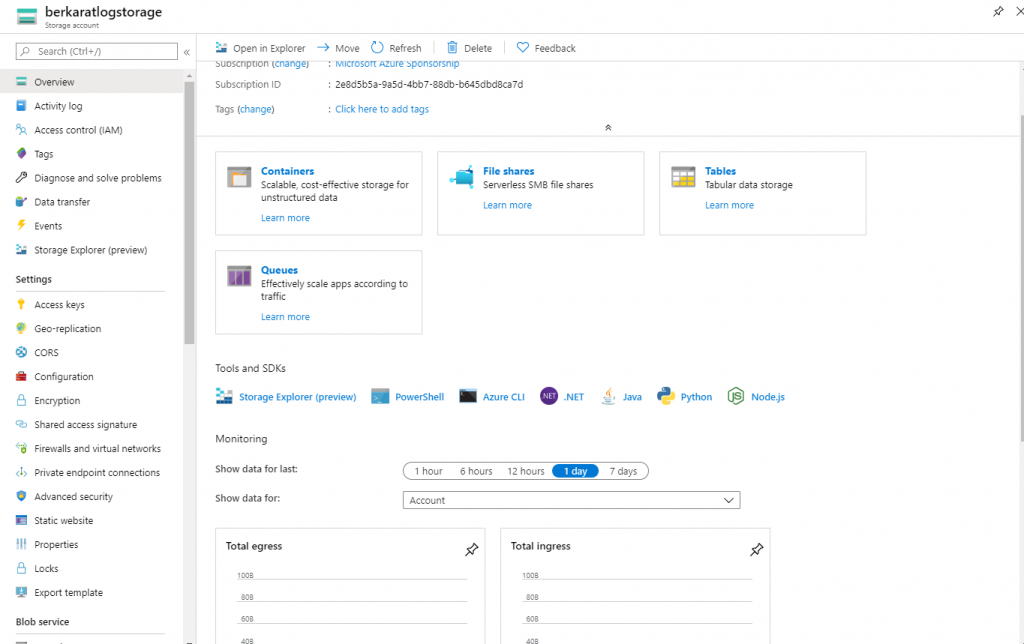Viewport: 1024px width, 644px height.
Task: Click the Activity log icon
Action: pyautogui.click(x=22, y=106)
